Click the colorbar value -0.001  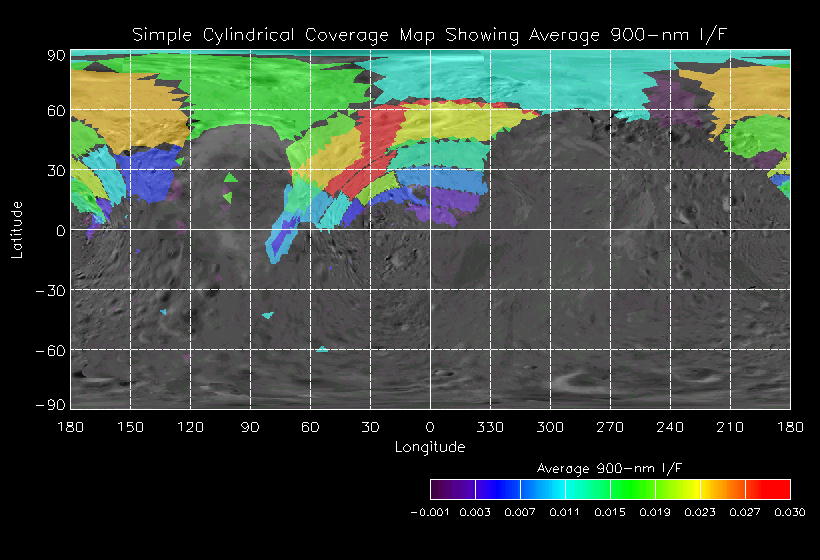click(x=430, y=512)
